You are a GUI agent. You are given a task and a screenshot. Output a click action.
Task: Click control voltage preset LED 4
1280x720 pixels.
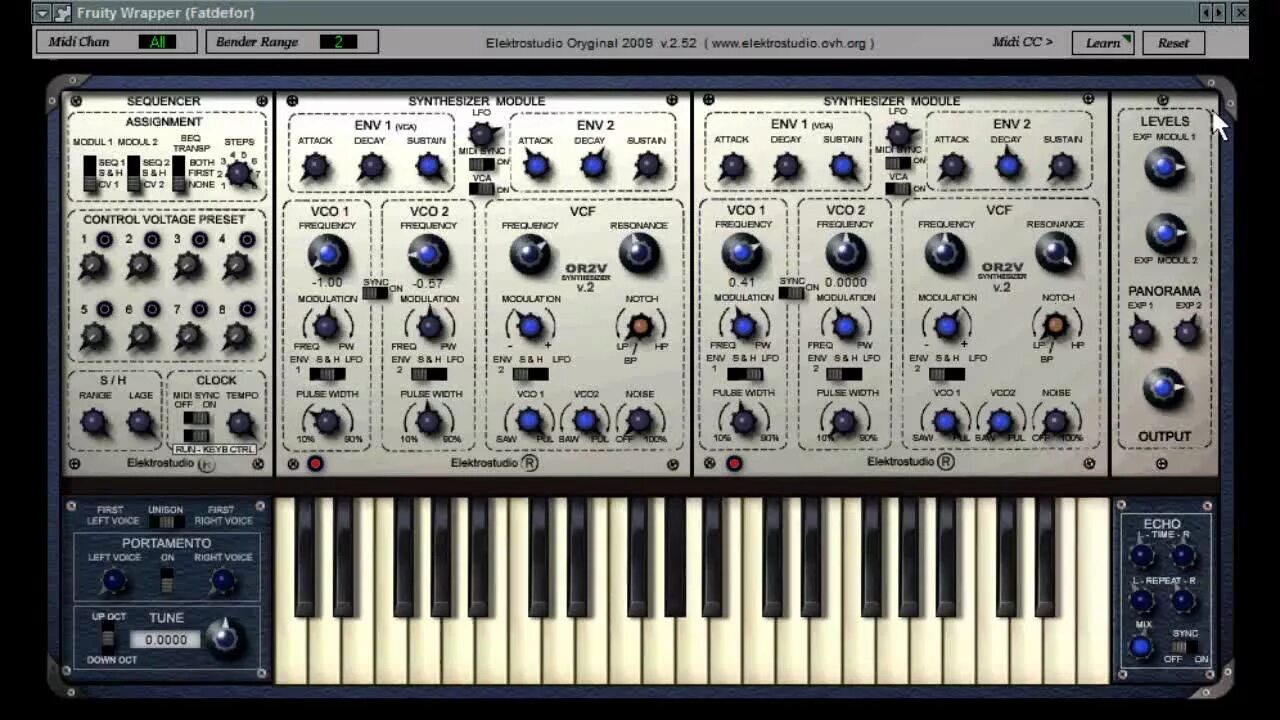[246, 240]
